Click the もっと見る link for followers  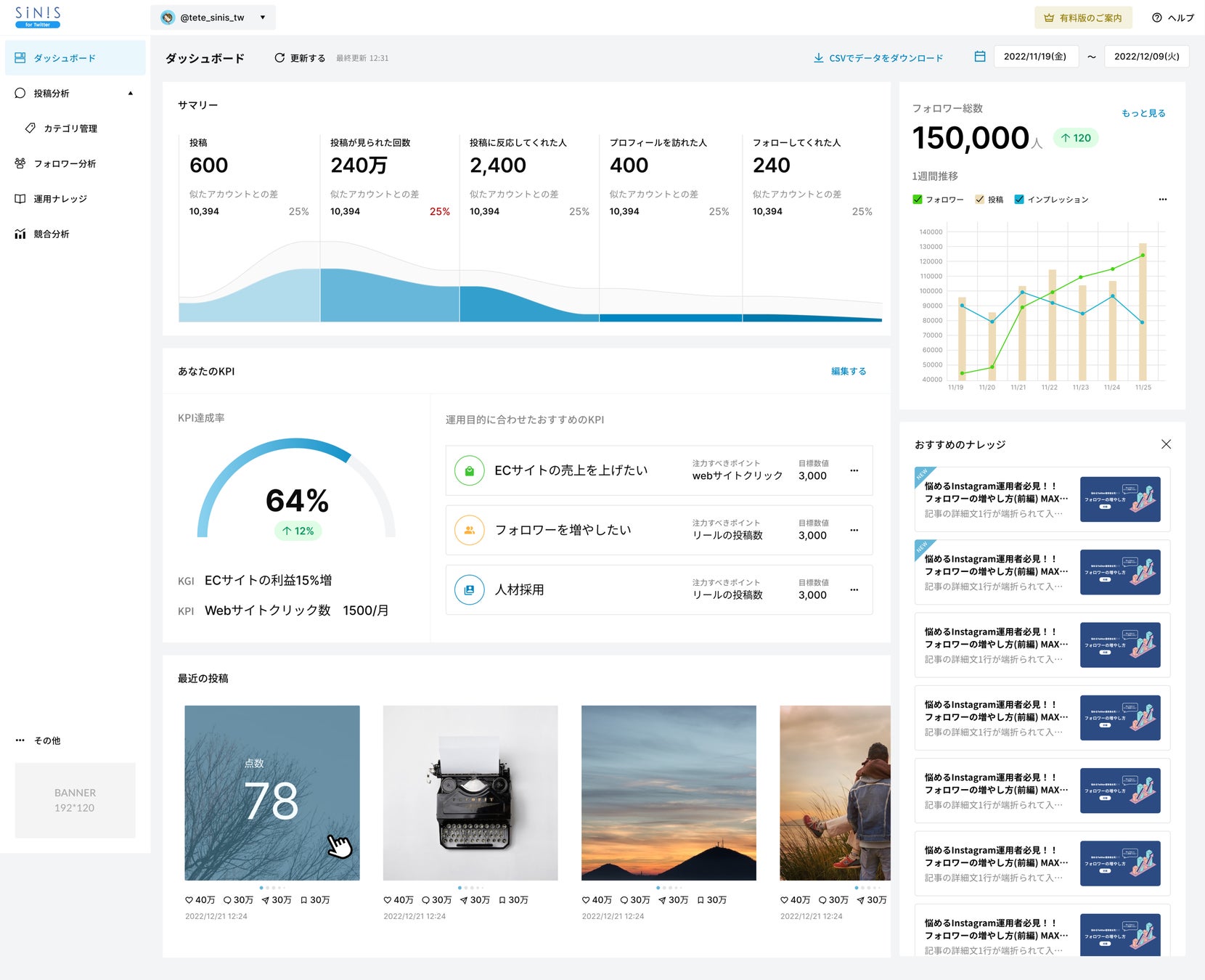point(1143,113)
